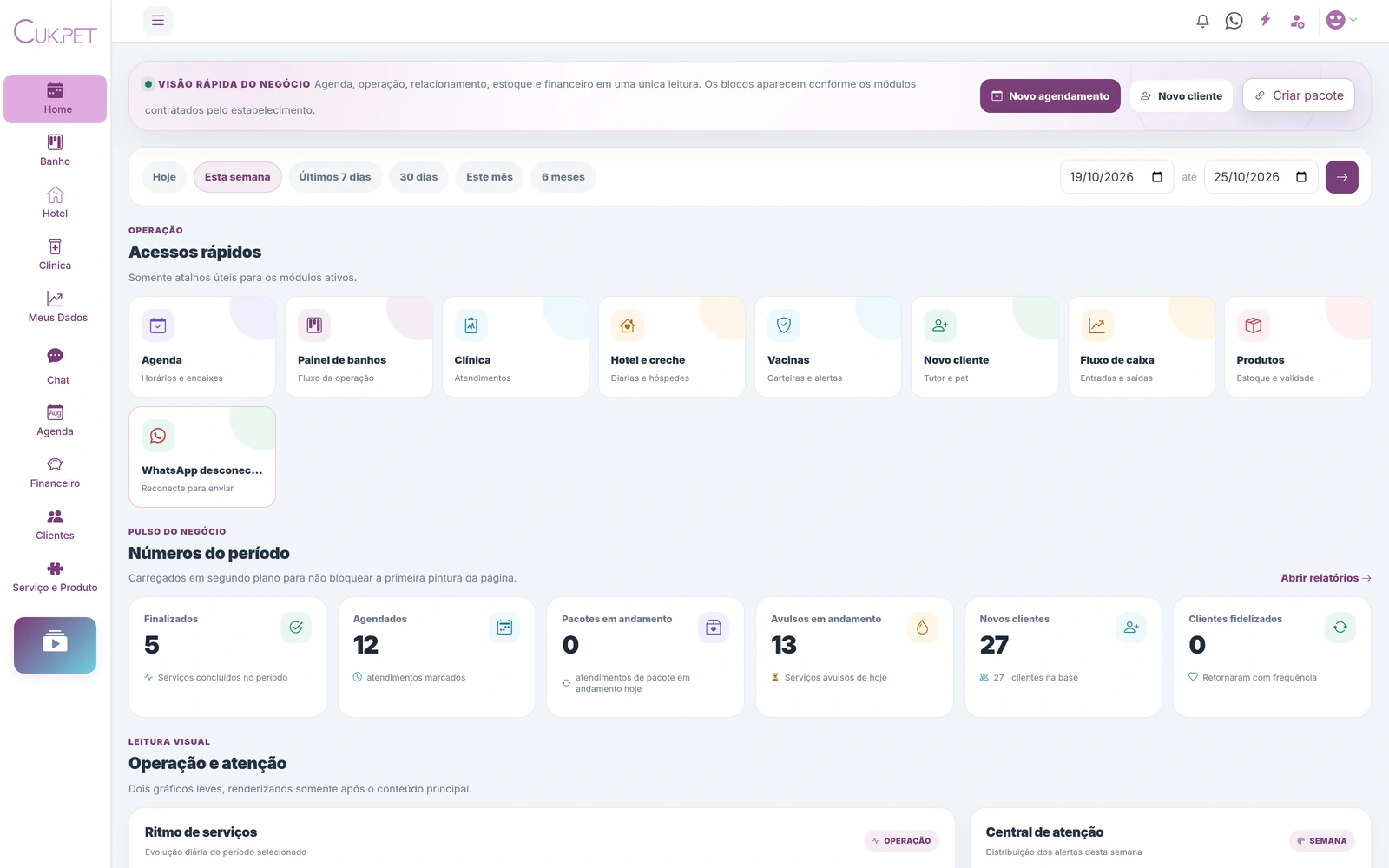Open the Hotel e creche card
This screenshot has height=868, width=1389.
pos(672,347)
